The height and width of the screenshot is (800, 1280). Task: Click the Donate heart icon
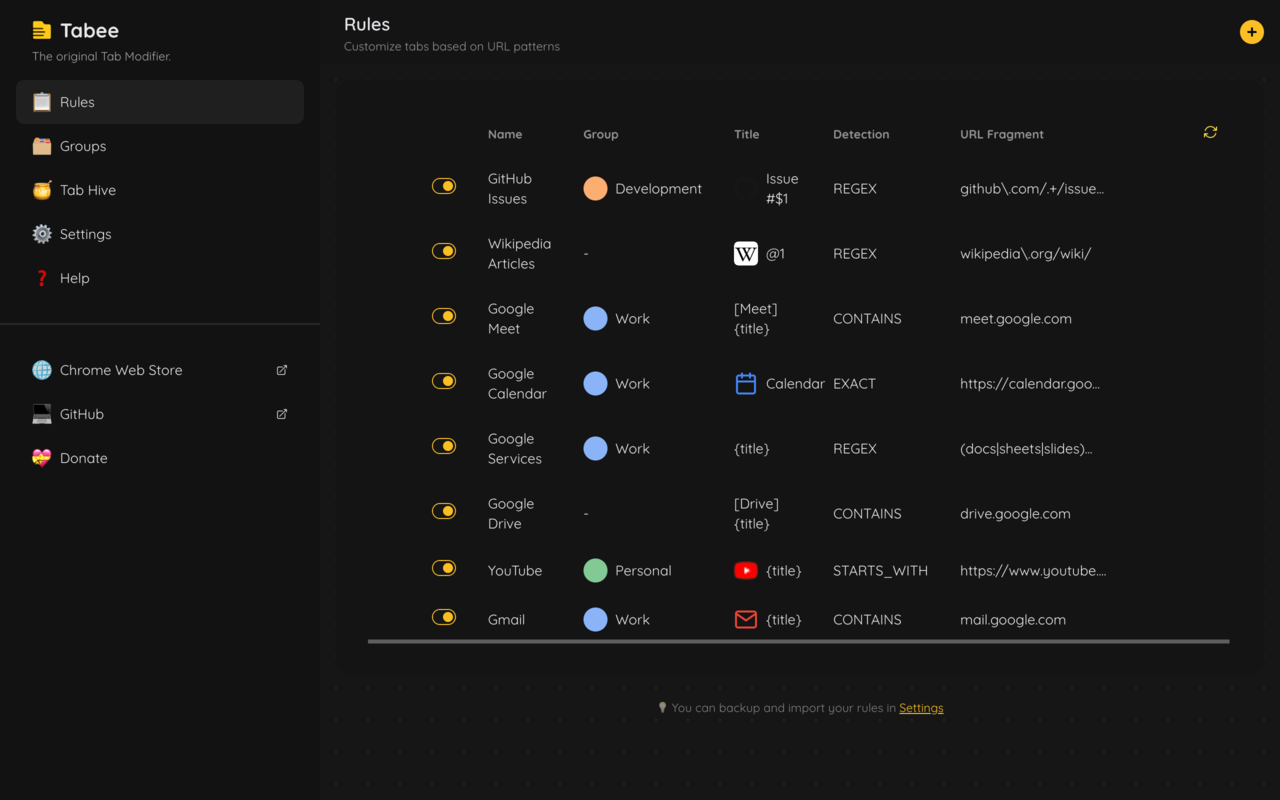(x=42, y=458)
